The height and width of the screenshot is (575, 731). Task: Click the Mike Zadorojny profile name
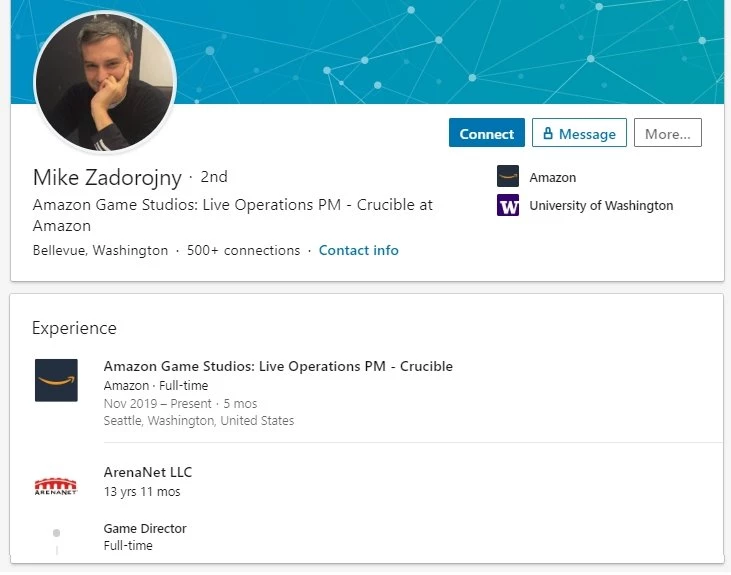pos(107,178)
